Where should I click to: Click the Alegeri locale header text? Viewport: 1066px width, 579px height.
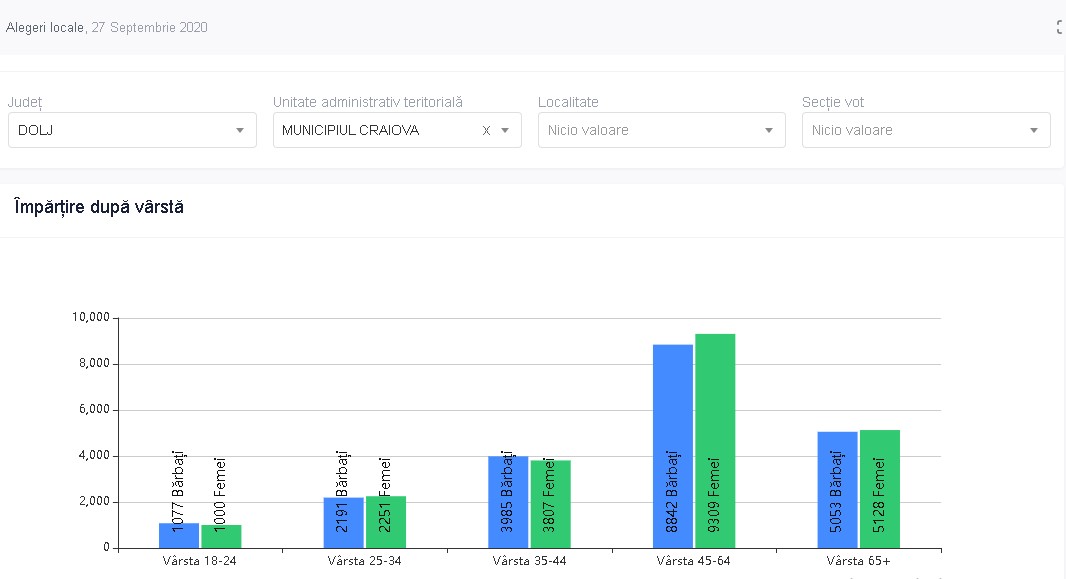[x=46, y=28]
